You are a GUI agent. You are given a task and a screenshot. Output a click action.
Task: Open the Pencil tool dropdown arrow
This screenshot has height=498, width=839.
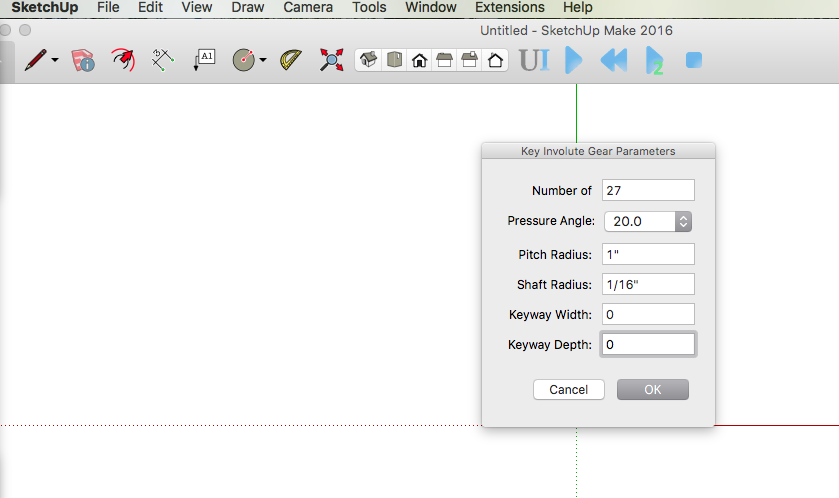(x=55, y=60)
